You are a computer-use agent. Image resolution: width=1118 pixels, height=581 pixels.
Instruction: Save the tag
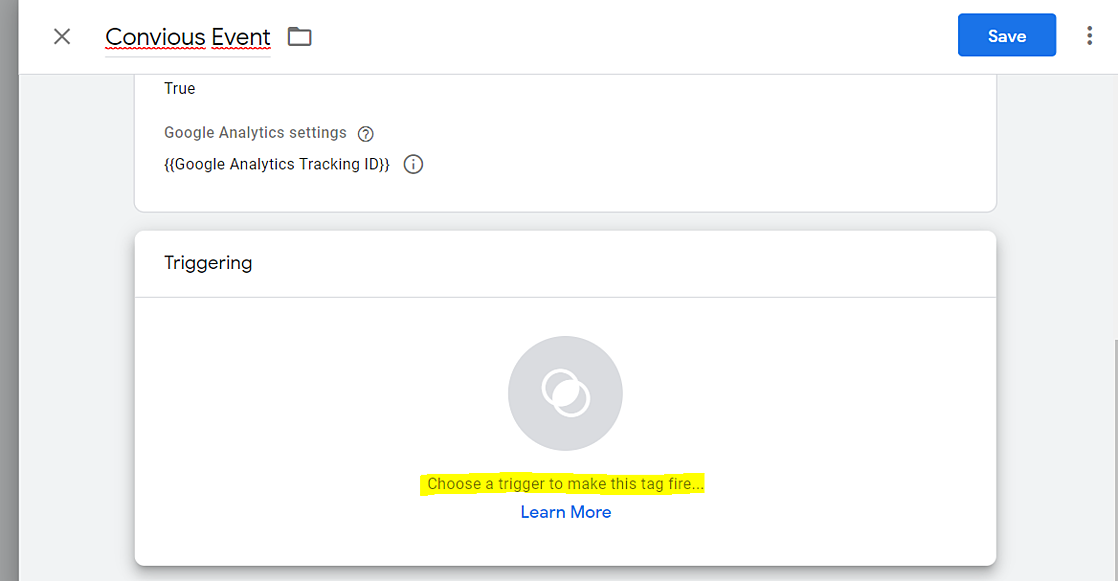click(1006, 35)
